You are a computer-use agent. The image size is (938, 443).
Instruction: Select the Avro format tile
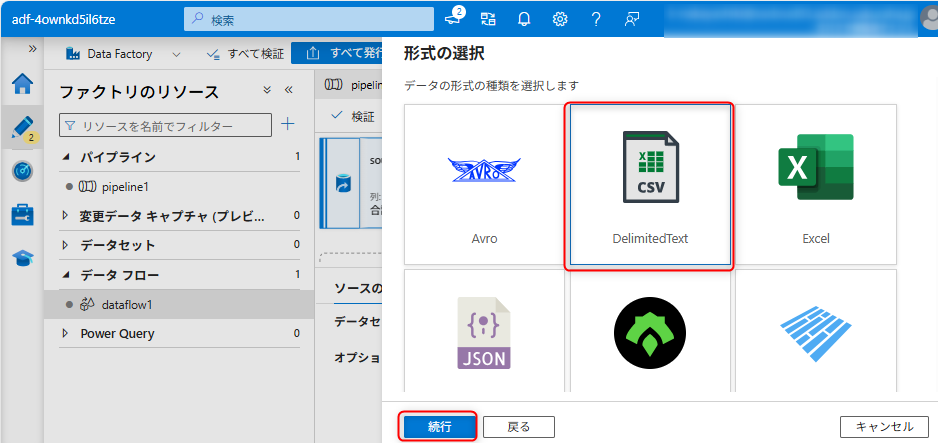coord(484,185)
